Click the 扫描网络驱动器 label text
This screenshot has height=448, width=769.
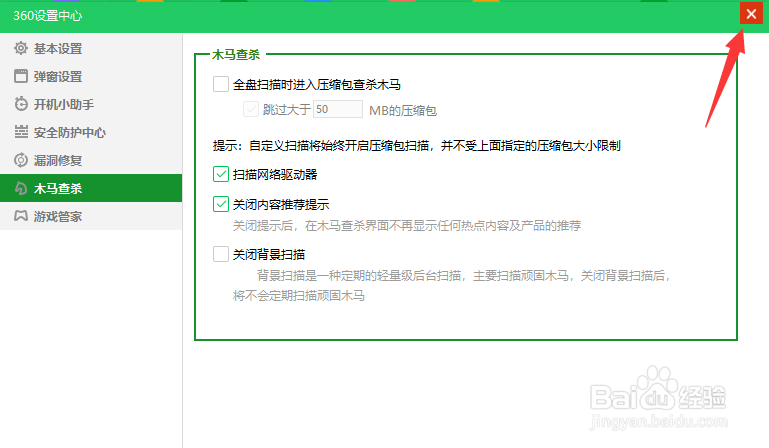(x=275, y=175)
